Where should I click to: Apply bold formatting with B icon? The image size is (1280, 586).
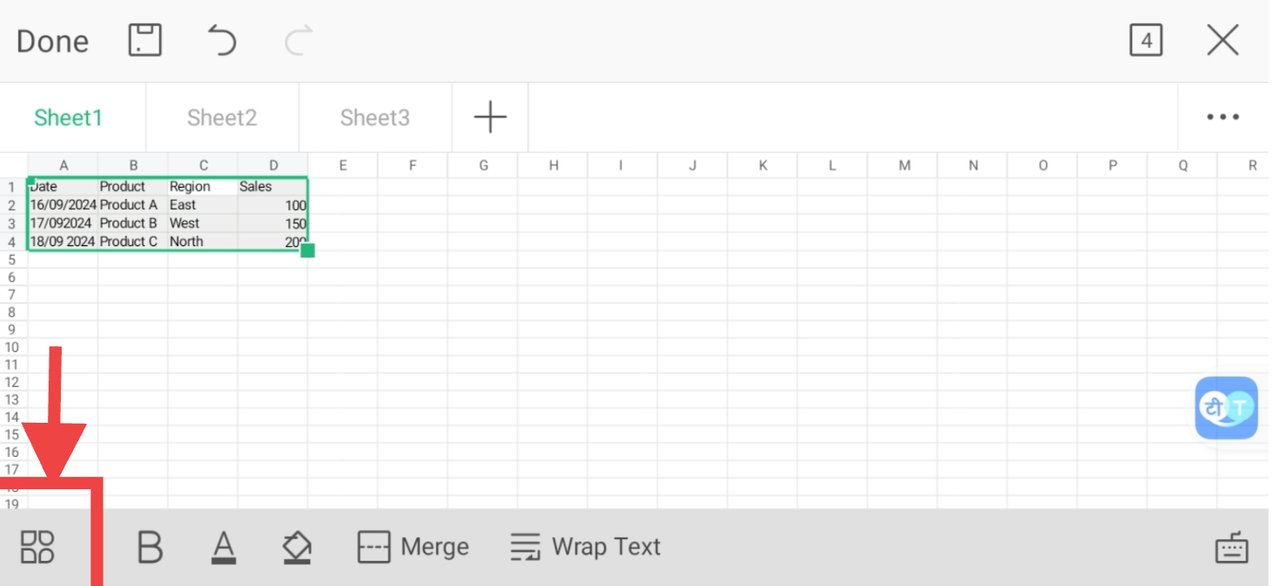point(149,547)
